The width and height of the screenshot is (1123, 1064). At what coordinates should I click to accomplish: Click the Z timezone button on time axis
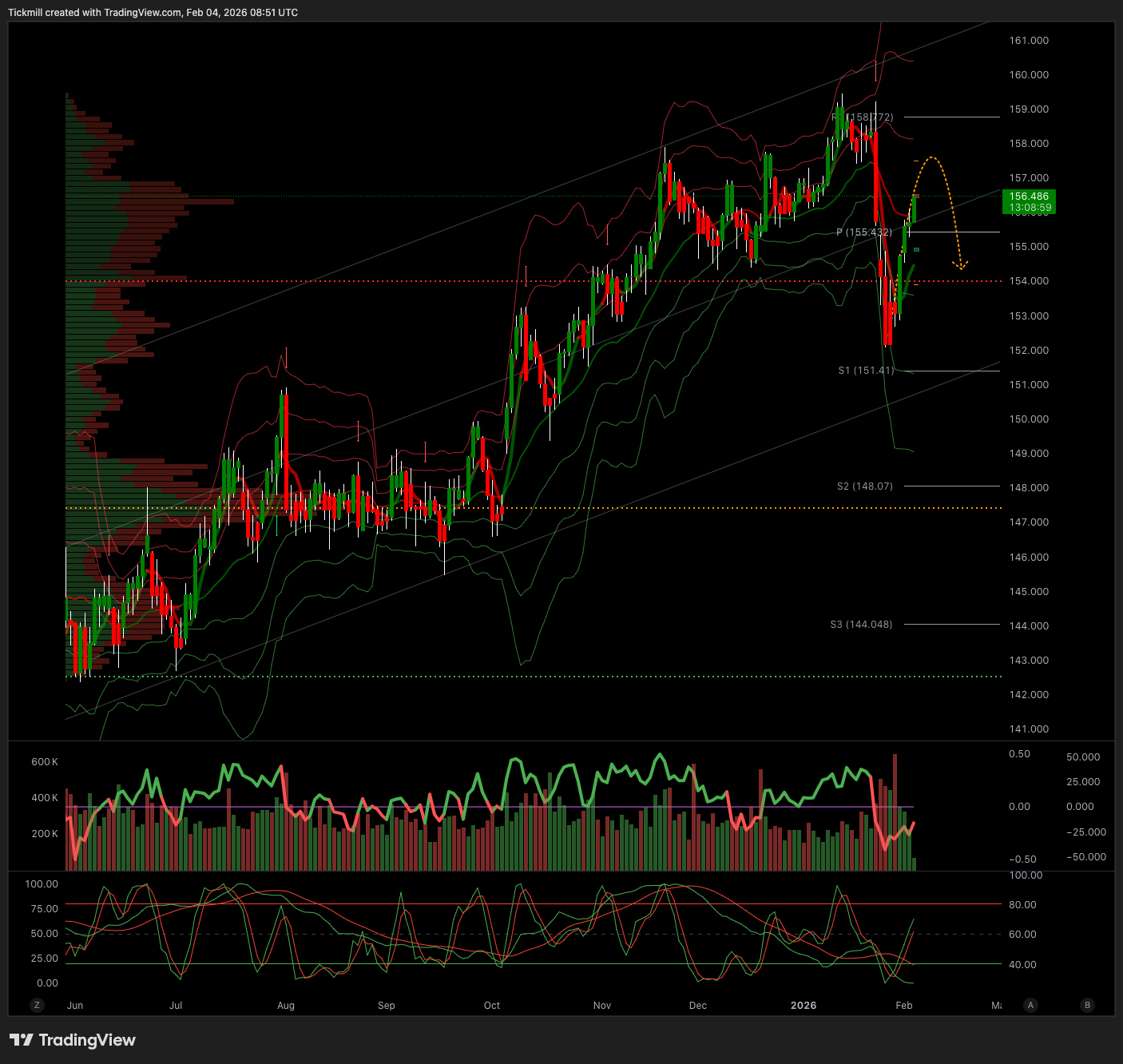click(x=36, y=1005)
